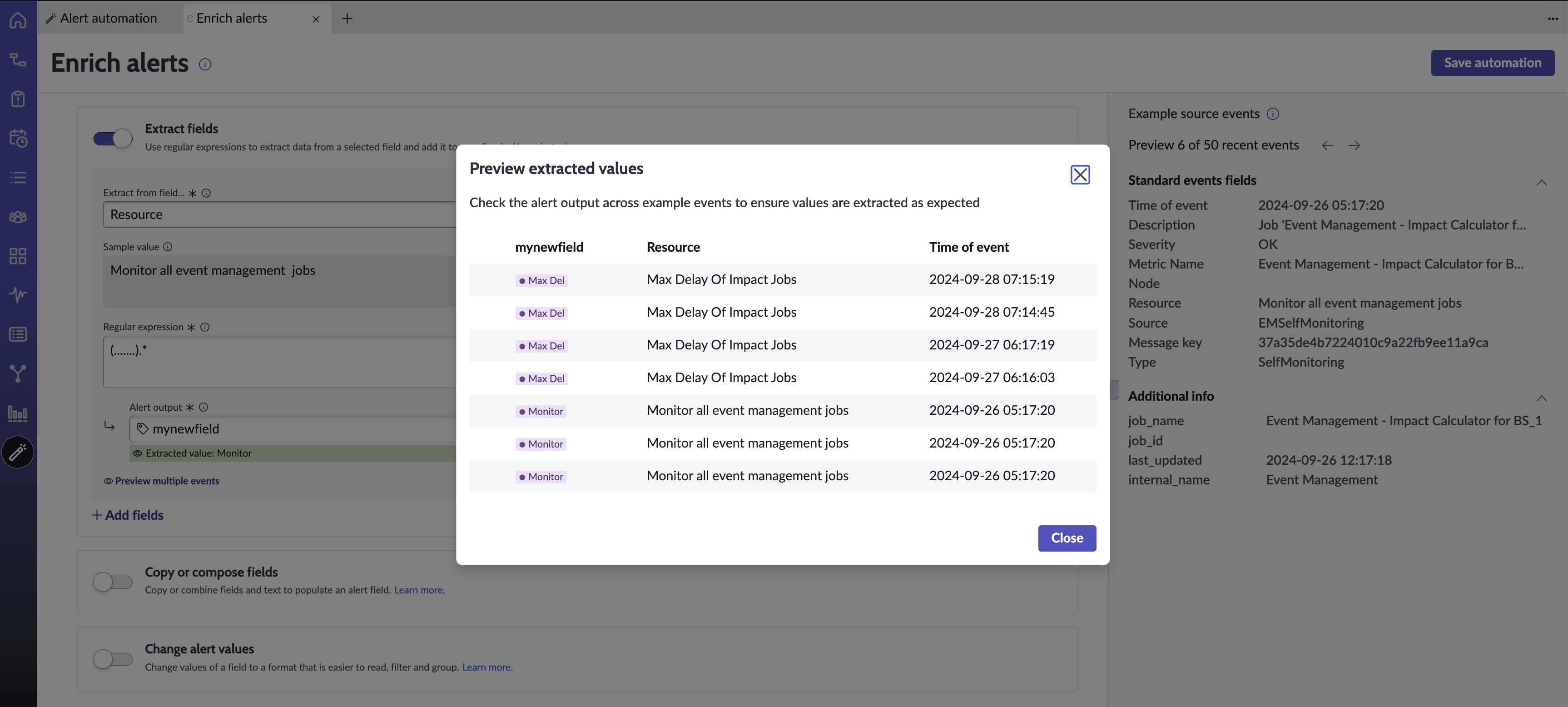The image size is (1568, 707).
Task: Open Learn more link under Change alert values
Action: click(487, 667)
